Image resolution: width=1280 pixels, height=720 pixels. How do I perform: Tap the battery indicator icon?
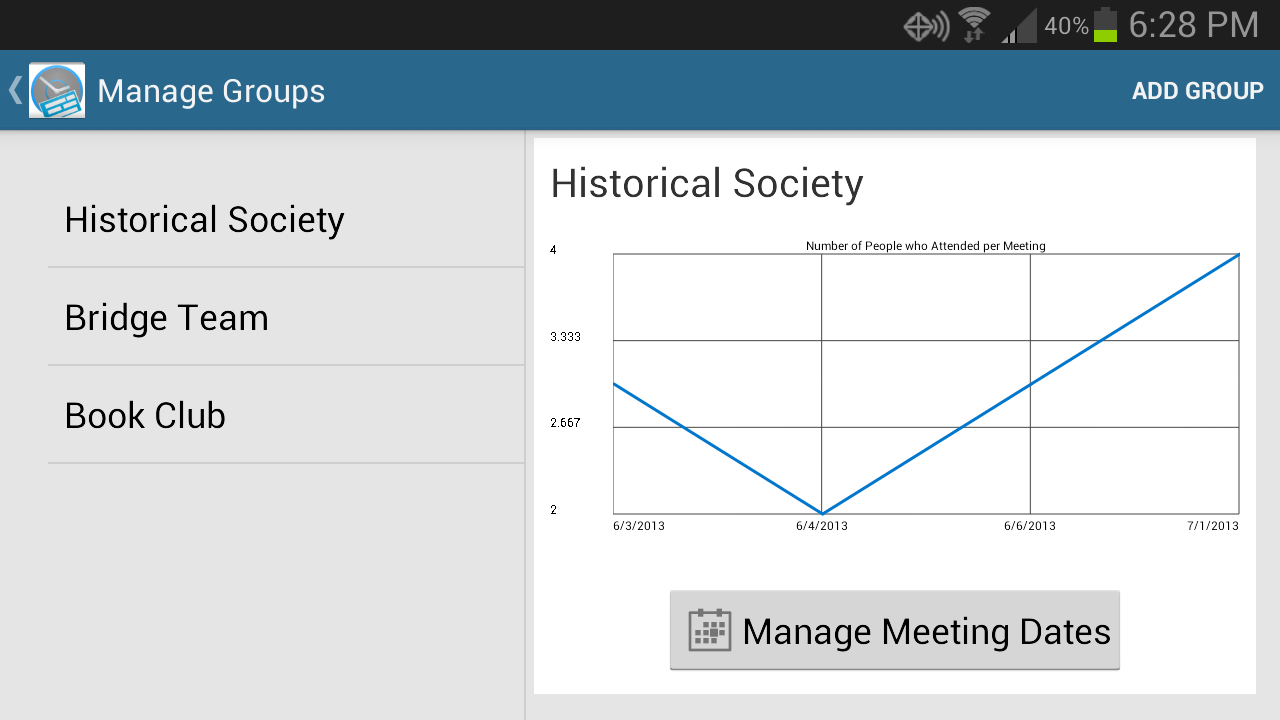tap(1105, 24)
